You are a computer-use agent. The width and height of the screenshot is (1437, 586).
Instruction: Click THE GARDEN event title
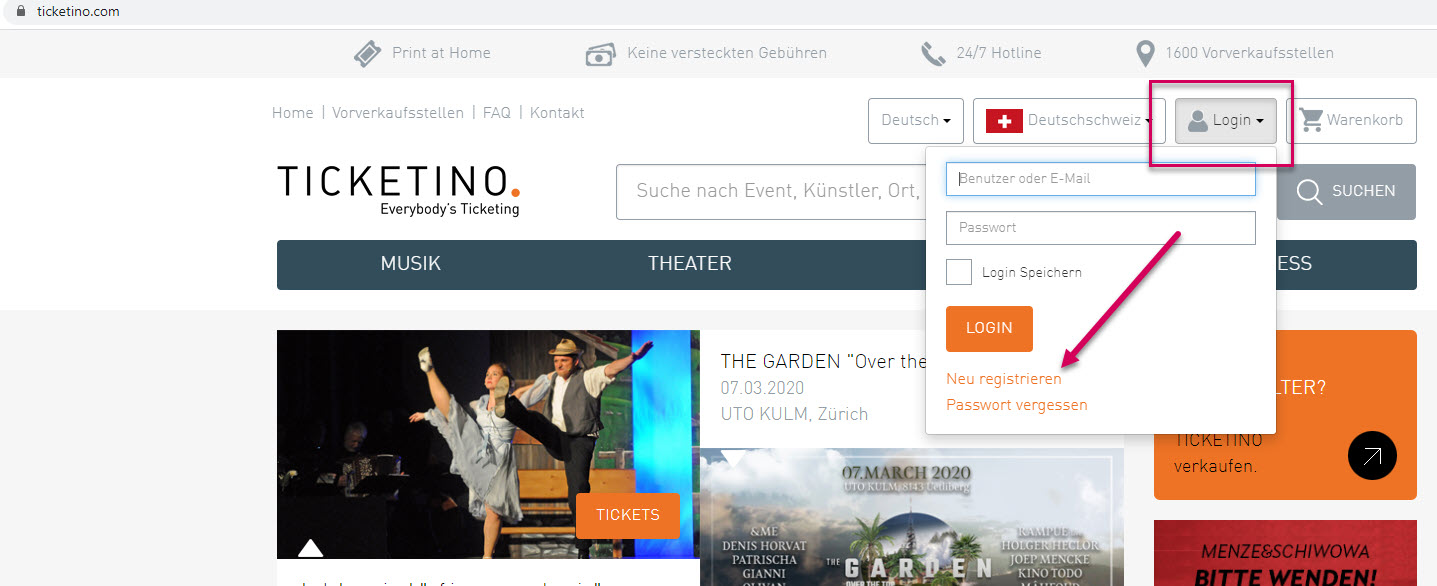(824, 361)
